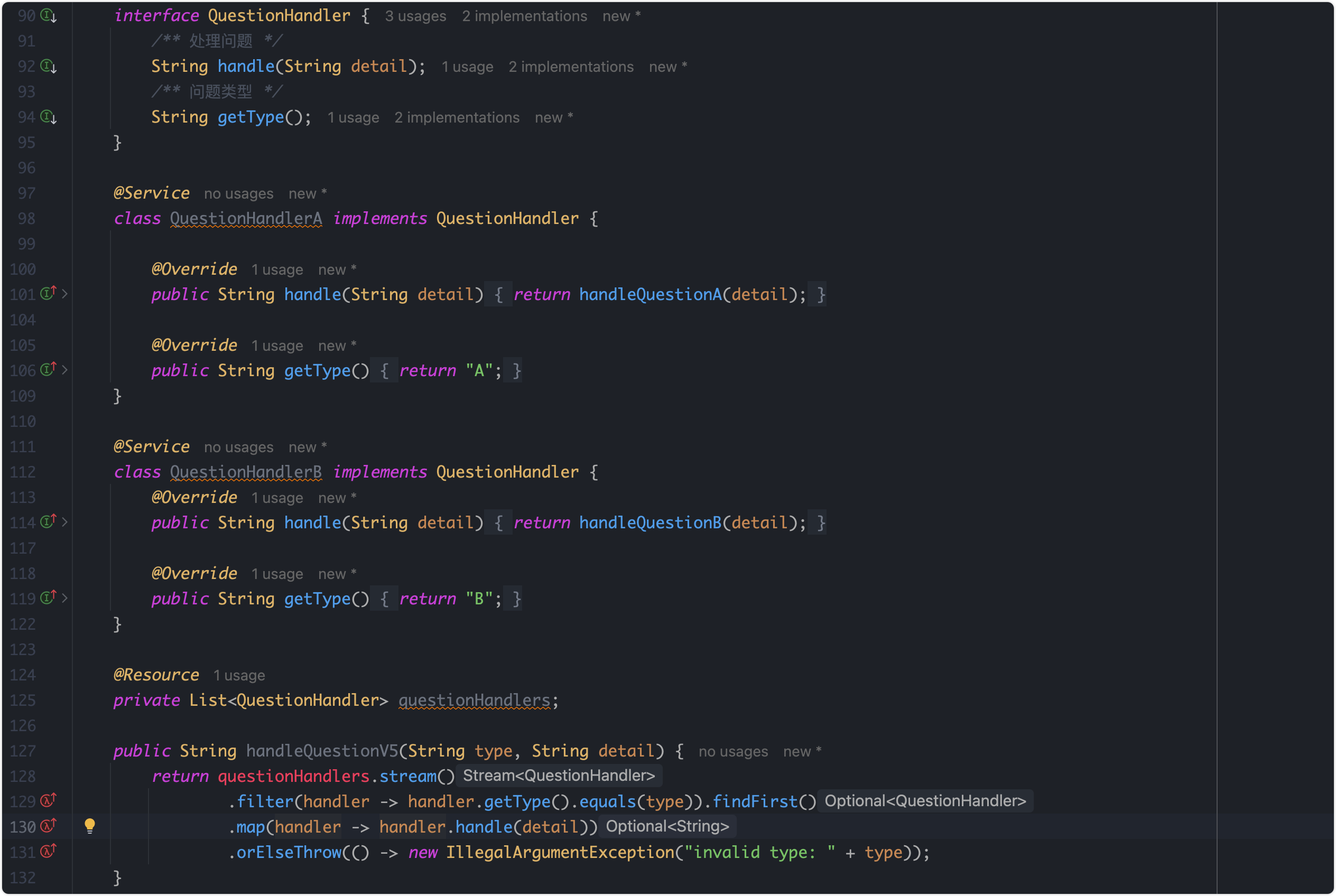Click 'new *' author hint beside handleQuestionV5
The height and width of the screenshot is (896, 1336).
pyautogui.click(x=802, y=751)
